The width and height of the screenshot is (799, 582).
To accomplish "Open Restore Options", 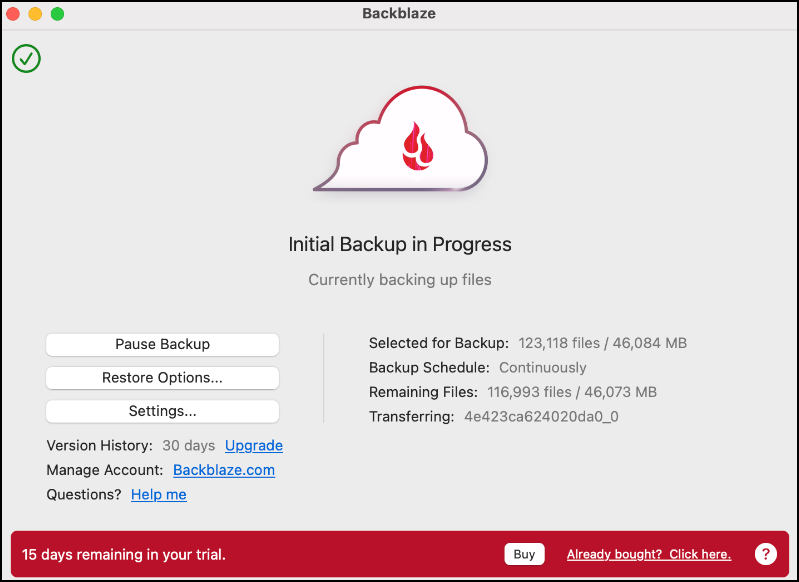I will [162, 378].
